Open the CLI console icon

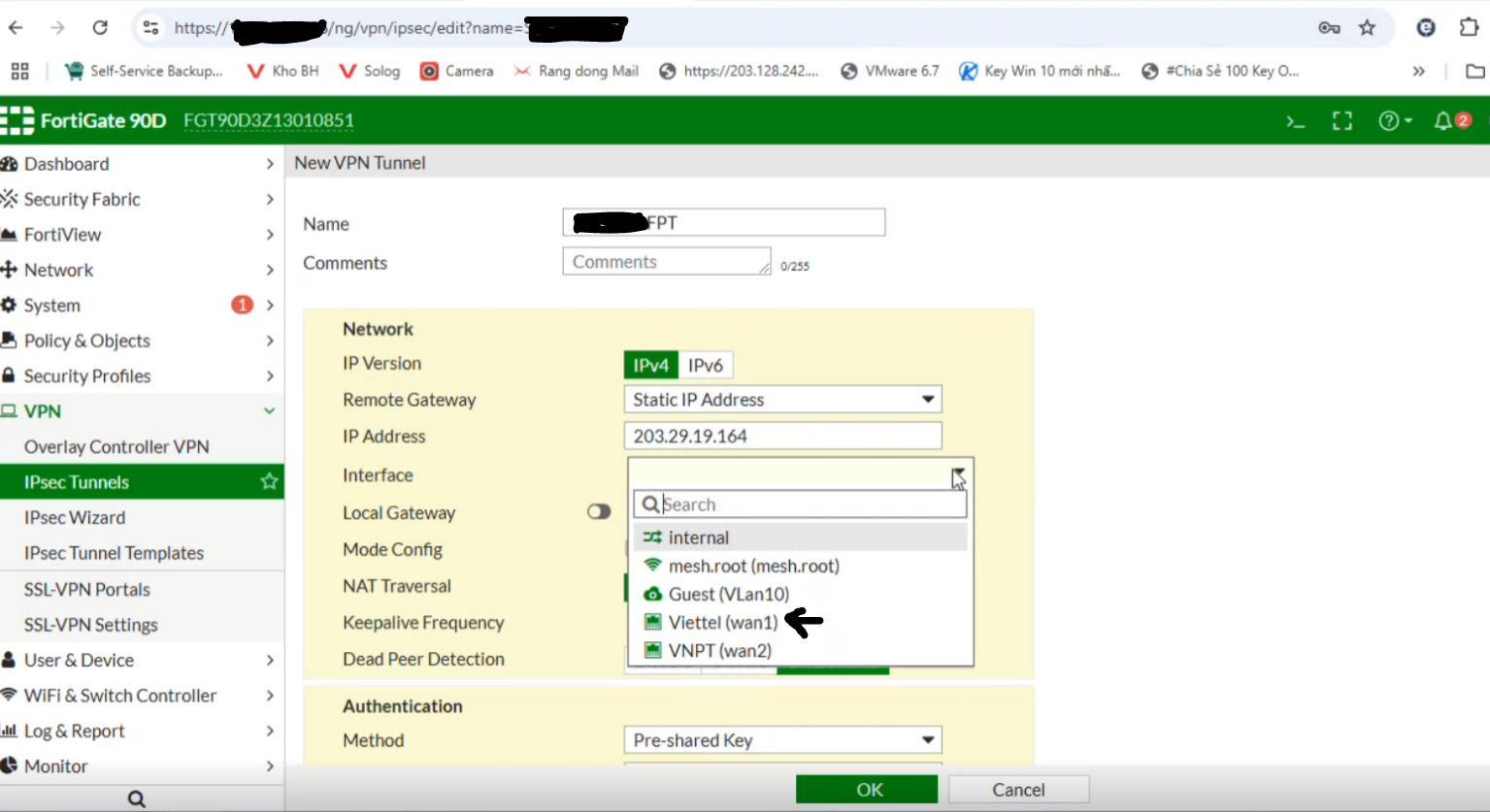coord(1295,121)
